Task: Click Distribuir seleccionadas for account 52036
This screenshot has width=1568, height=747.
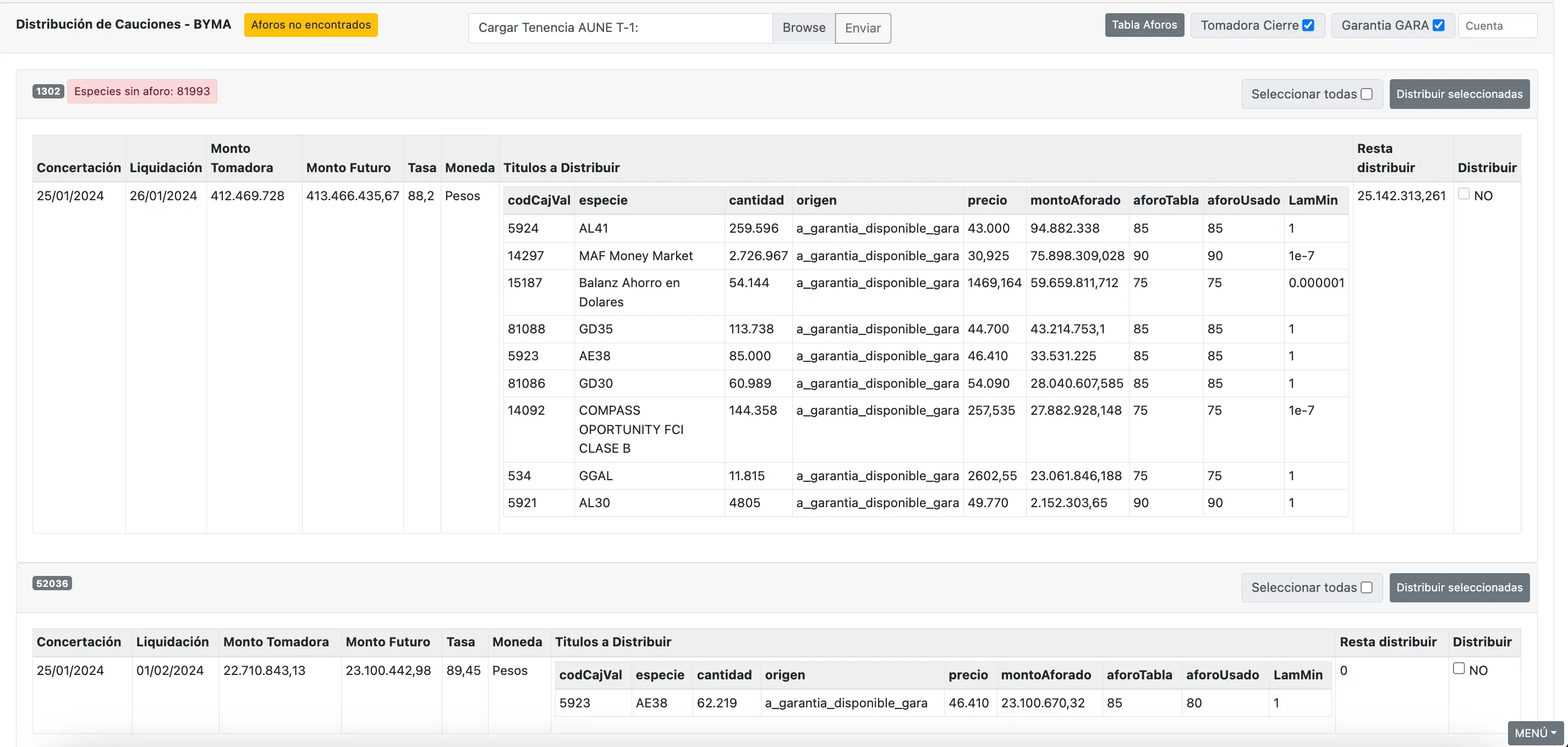Action: click(1459, 587)
